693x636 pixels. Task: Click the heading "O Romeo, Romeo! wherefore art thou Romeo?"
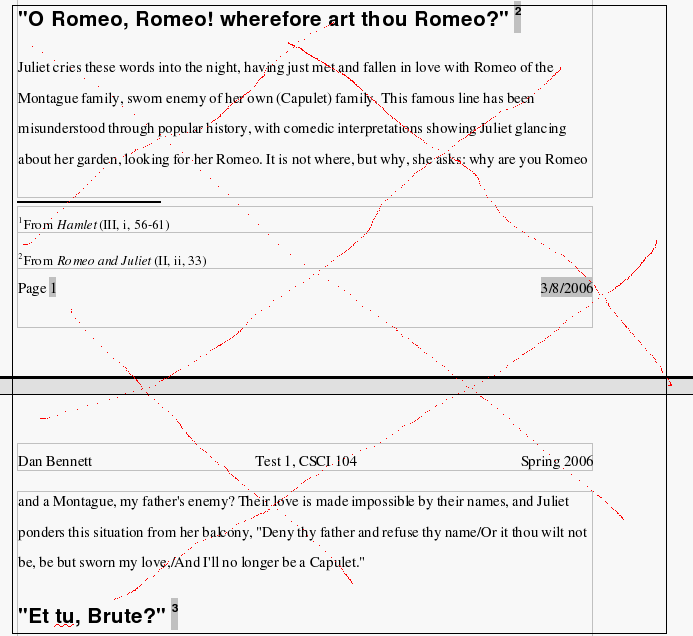264,17
